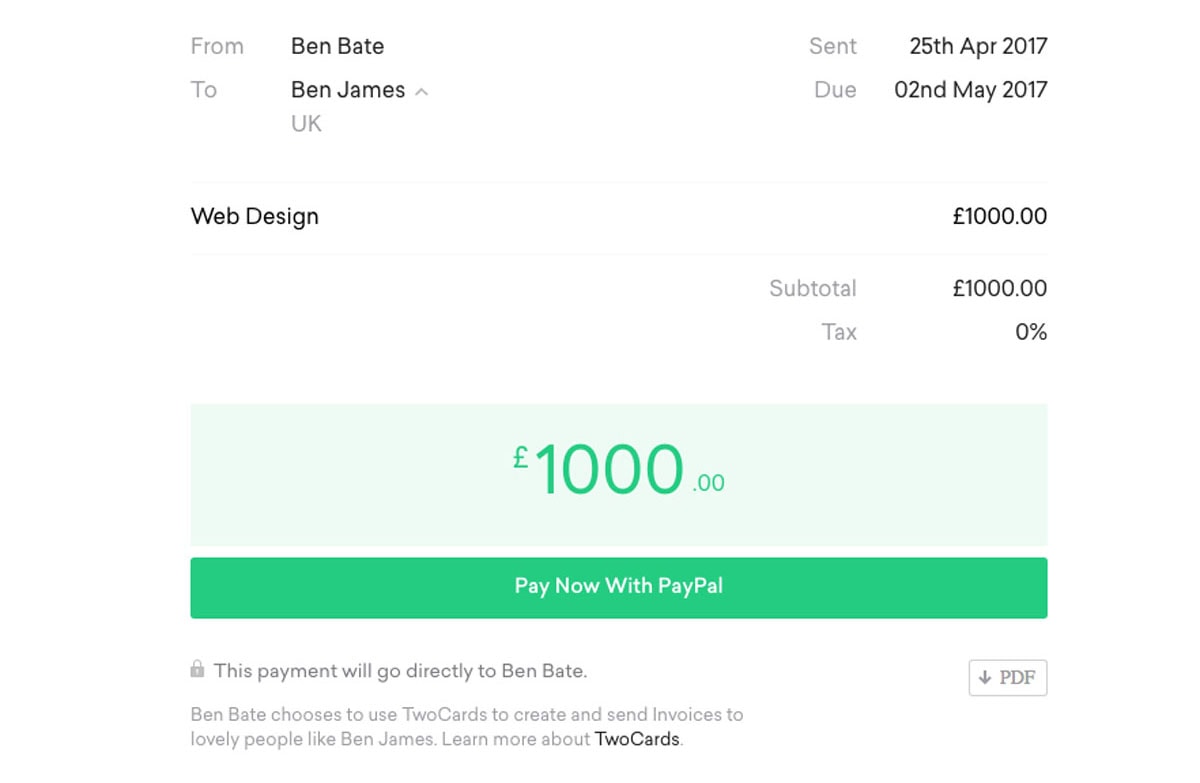The width and height of the screenshot is (1200, 783).
Task: Click the From label
Action: [217, 46]
